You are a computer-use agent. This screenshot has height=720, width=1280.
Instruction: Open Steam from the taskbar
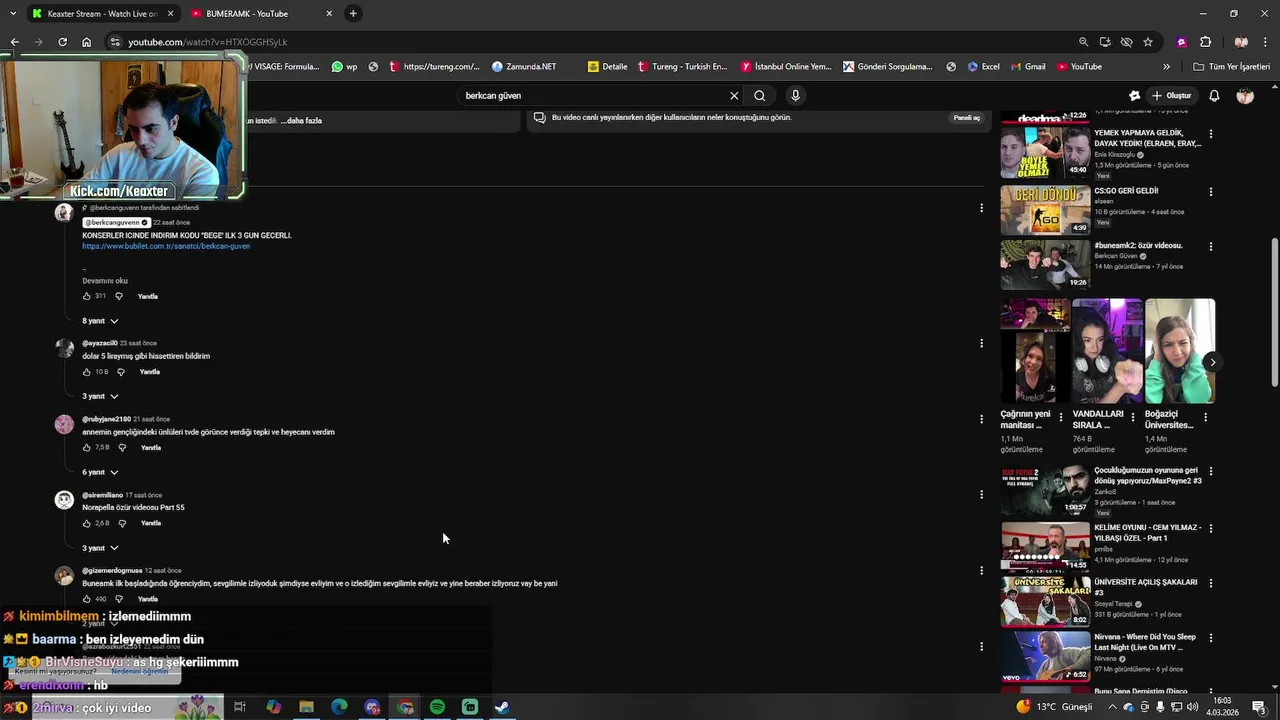click(x=502, y=707)
